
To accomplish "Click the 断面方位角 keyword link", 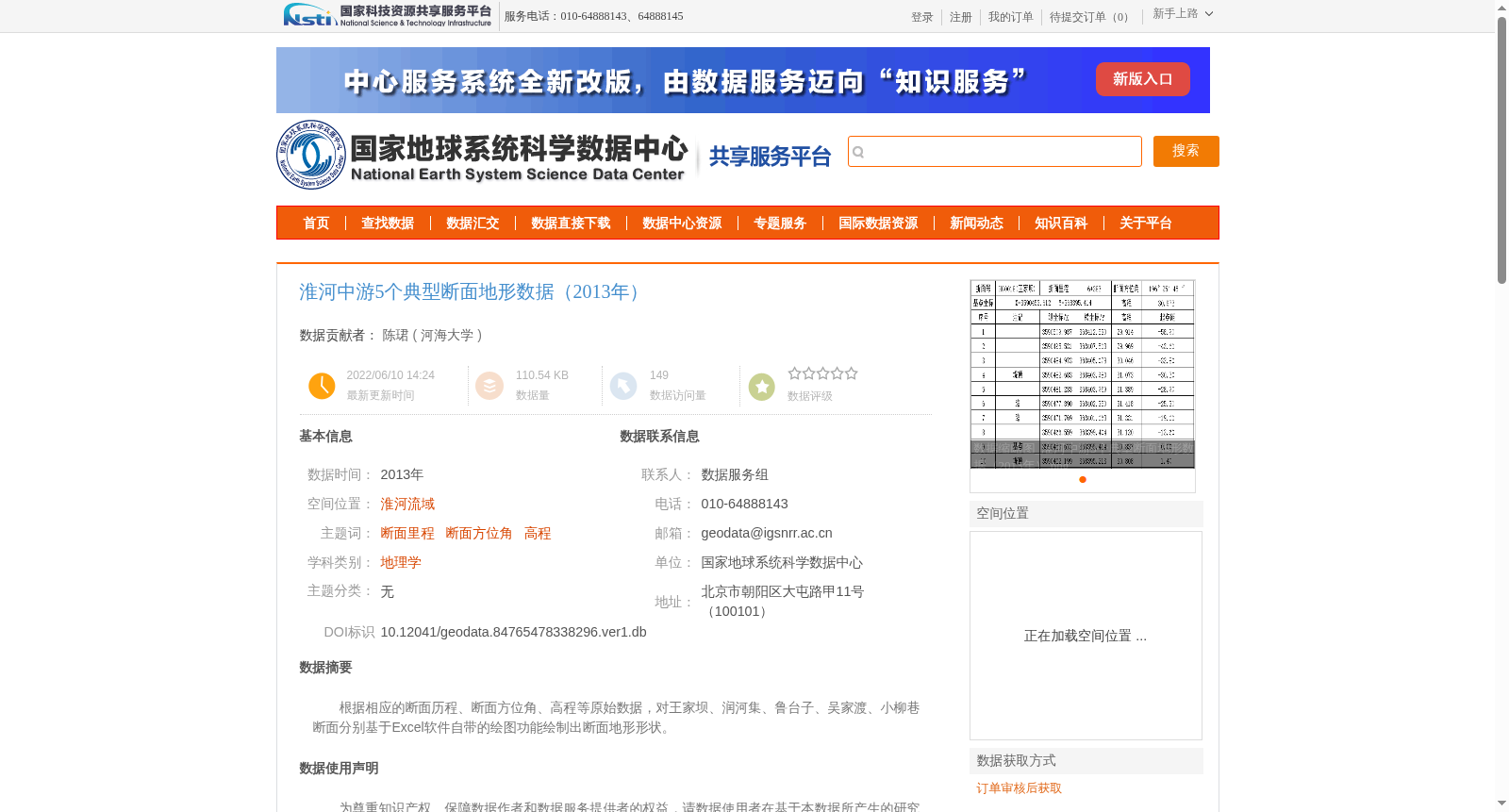I will (479, 534).
